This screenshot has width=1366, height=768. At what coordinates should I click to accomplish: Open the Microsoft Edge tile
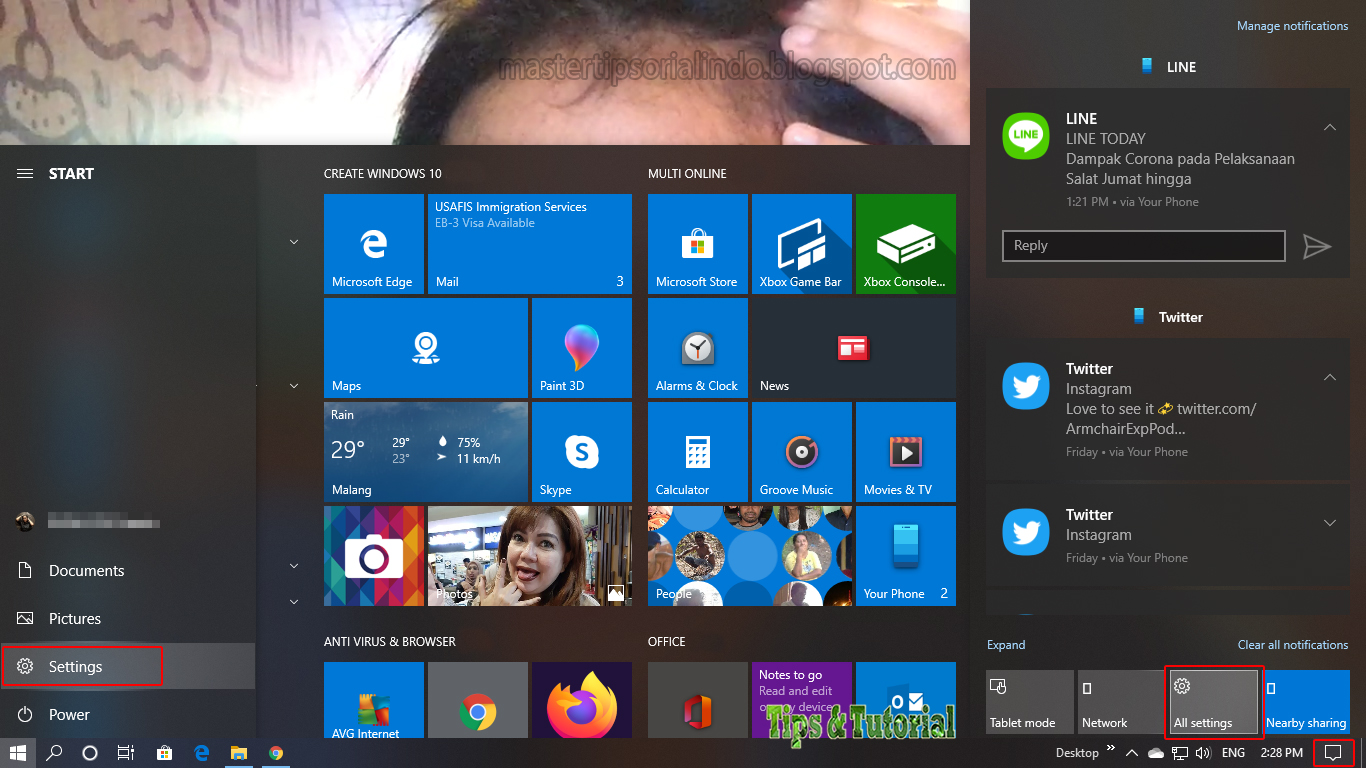374,243
